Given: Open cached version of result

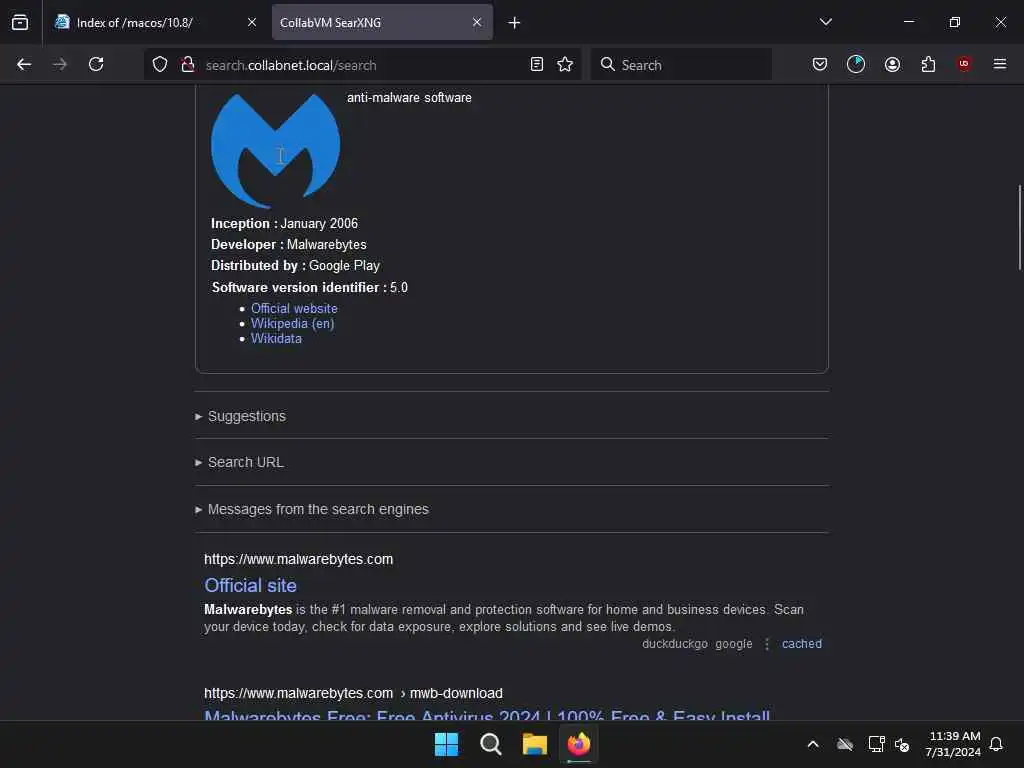Looking at the screenshot, I should [802, 644].
